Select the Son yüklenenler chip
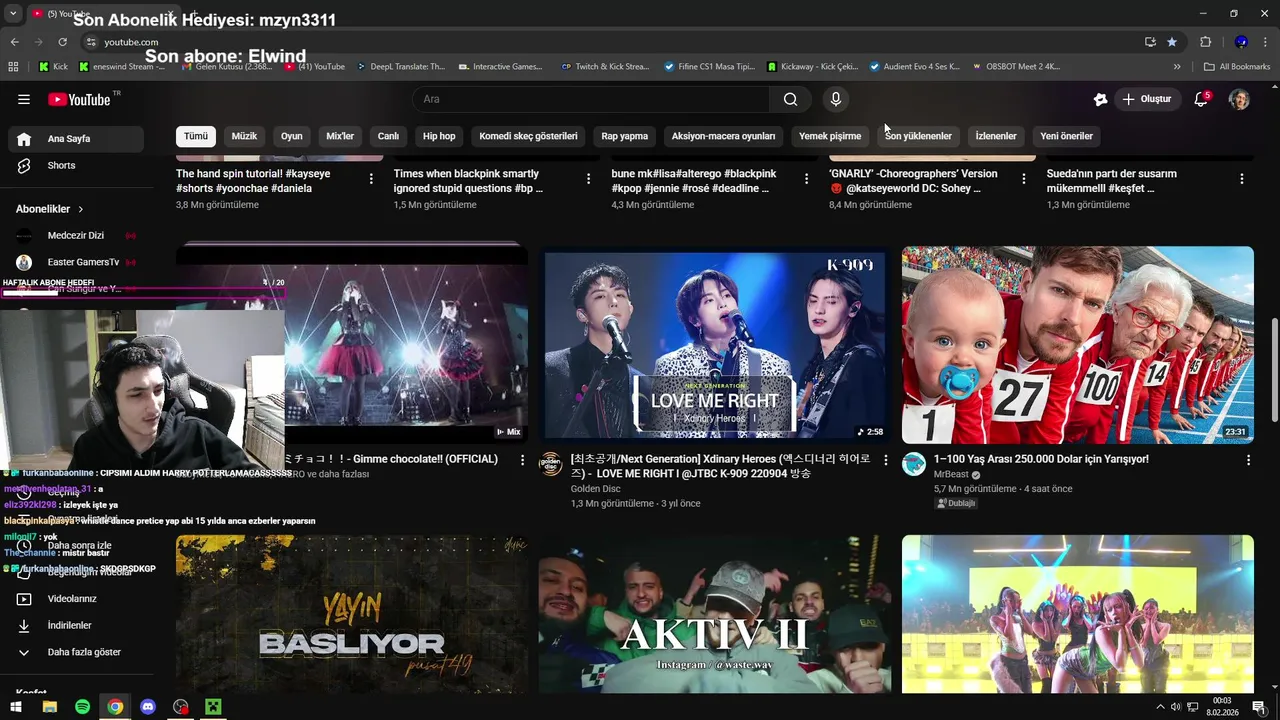This screenshot has width=1280, height=720. tap(918, 136)
